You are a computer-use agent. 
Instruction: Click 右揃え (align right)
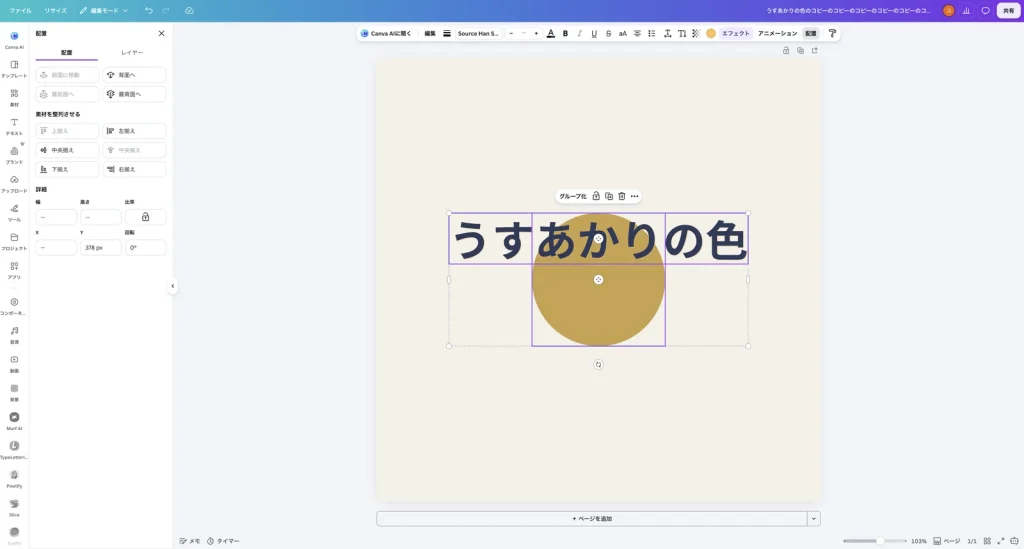[135, 169]
